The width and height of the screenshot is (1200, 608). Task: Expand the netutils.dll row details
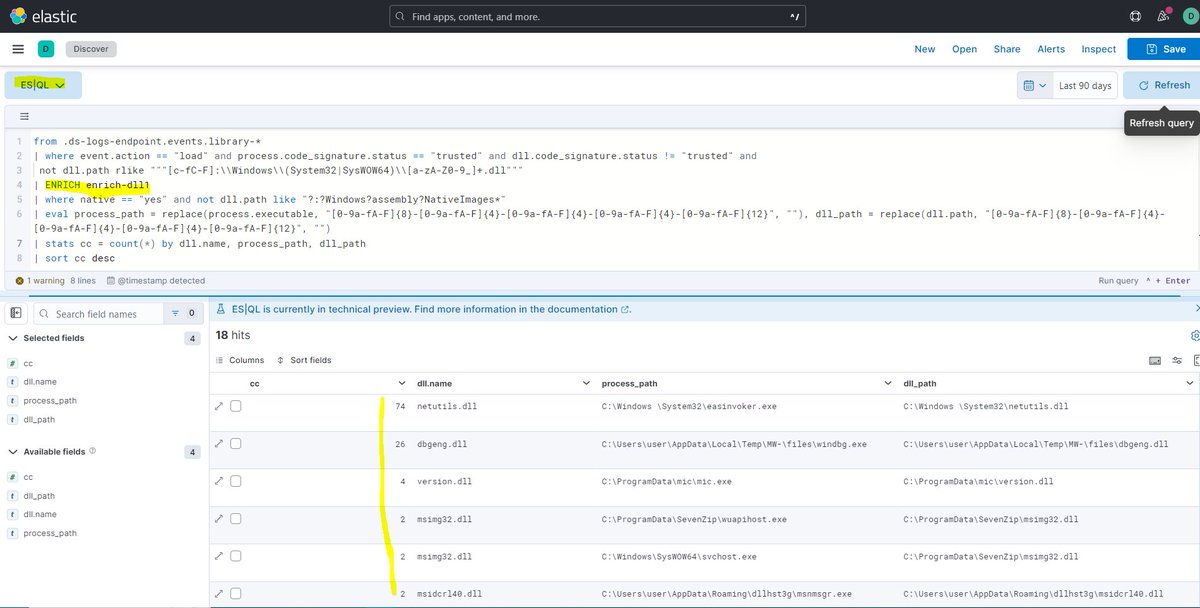[219, 406]
